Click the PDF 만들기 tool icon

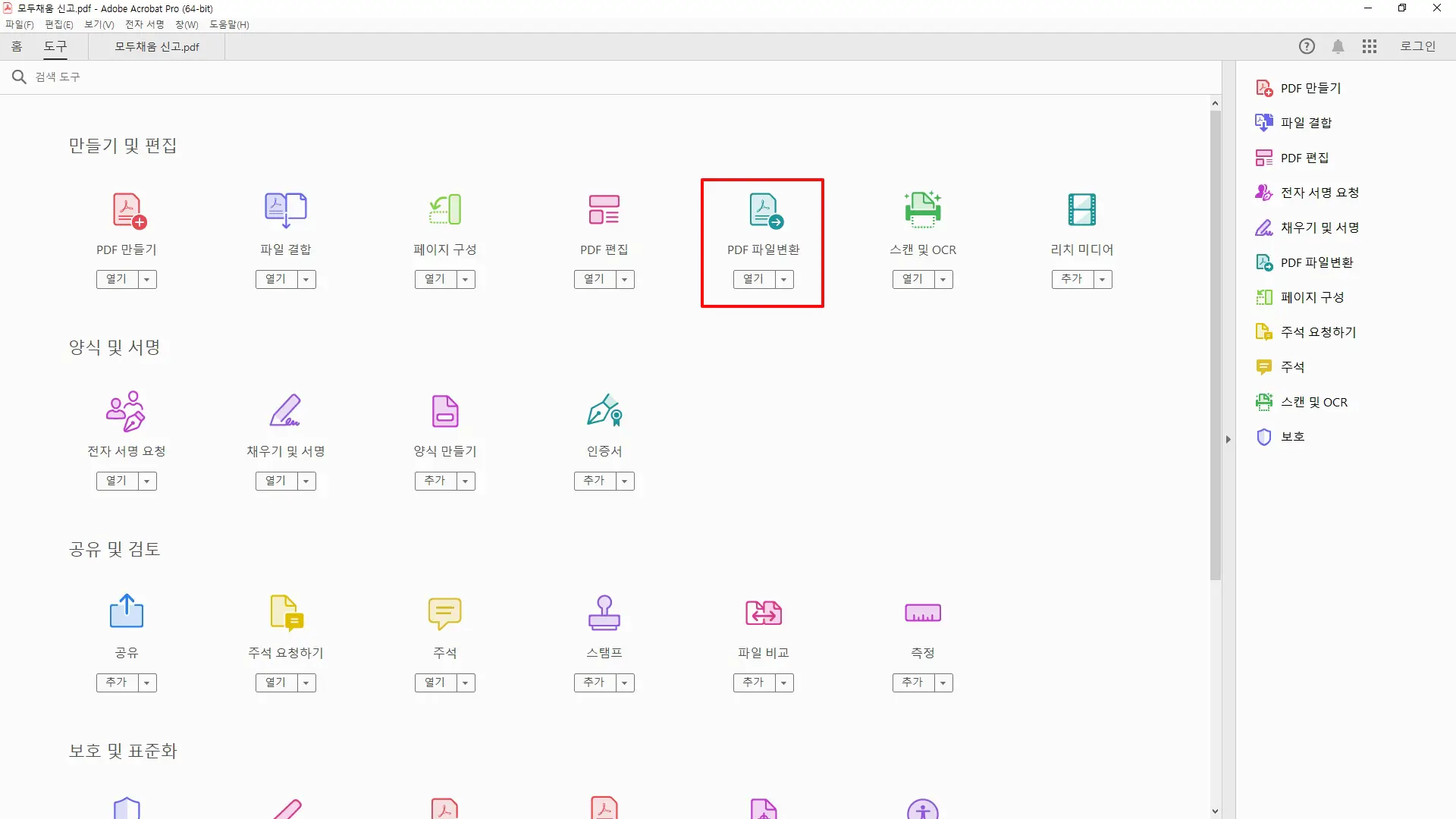point(129,211)
